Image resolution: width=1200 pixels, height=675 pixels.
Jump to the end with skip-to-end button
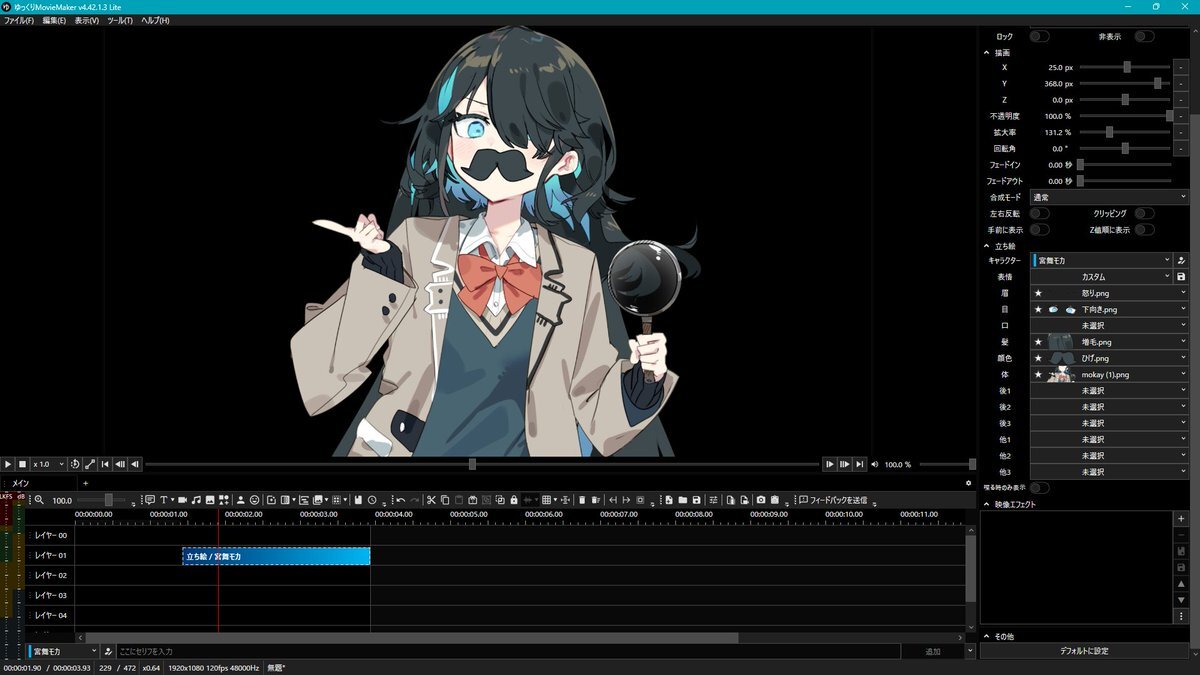coord(860,464)
